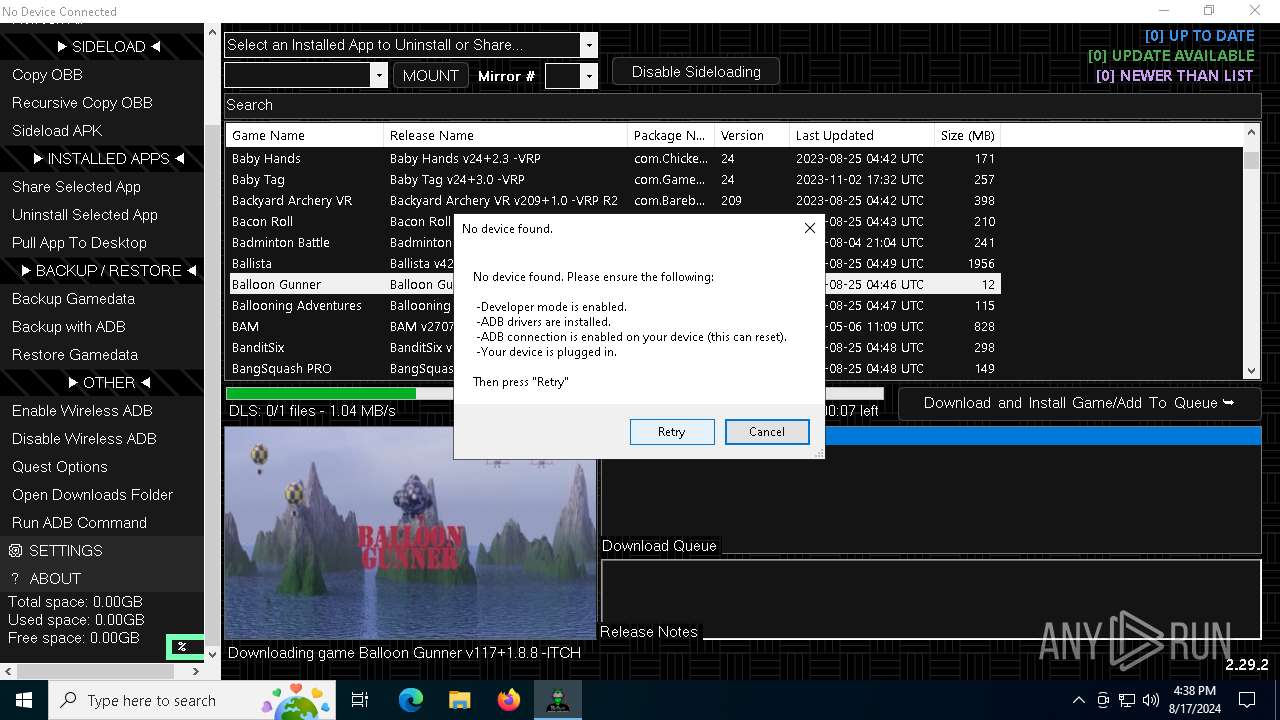Sort by Version column header
This screenshot has height=720, width=1280.
click(x=751, y=135)
